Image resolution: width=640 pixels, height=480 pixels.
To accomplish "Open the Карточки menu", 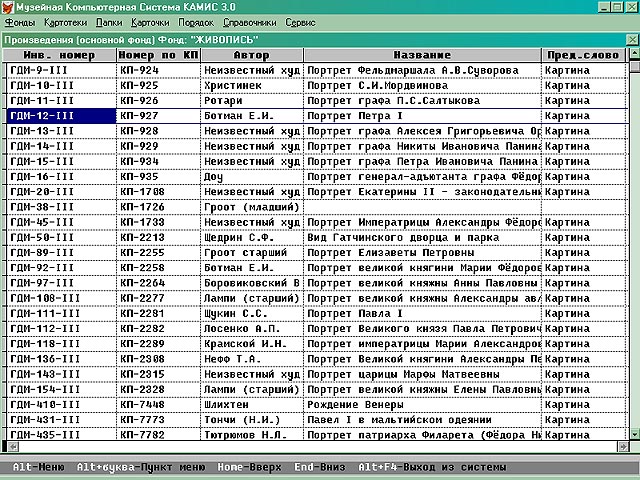I will click(150, 23).
